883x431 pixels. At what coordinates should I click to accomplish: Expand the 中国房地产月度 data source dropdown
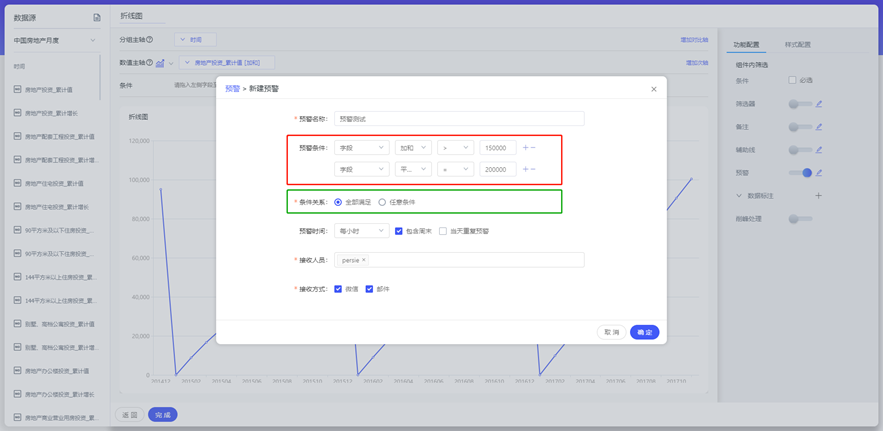click(93, 41)
